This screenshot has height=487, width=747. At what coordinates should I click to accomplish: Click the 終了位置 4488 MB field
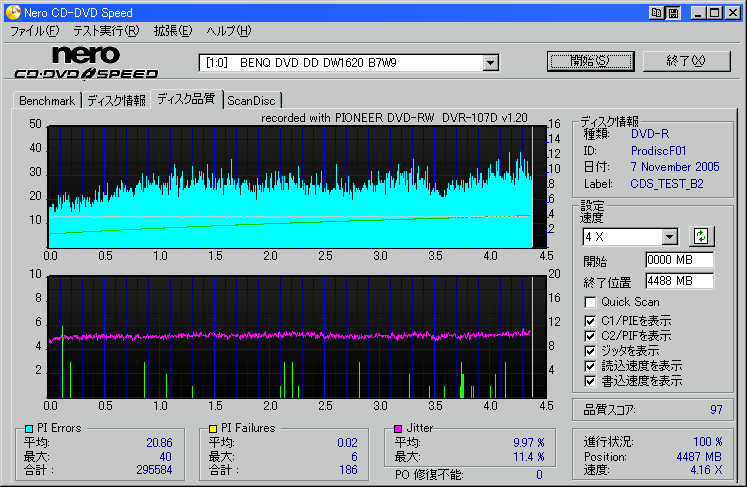tap(679, 281)
